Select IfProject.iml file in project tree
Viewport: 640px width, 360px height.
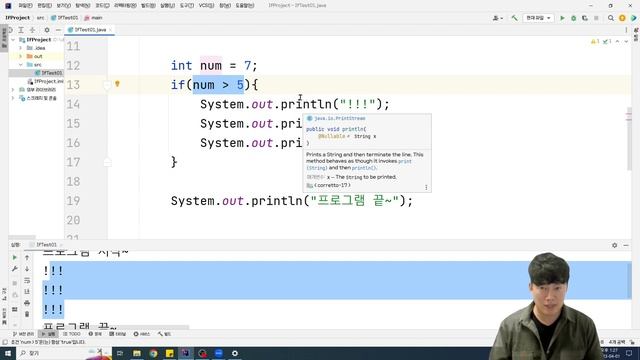[46, 81]
